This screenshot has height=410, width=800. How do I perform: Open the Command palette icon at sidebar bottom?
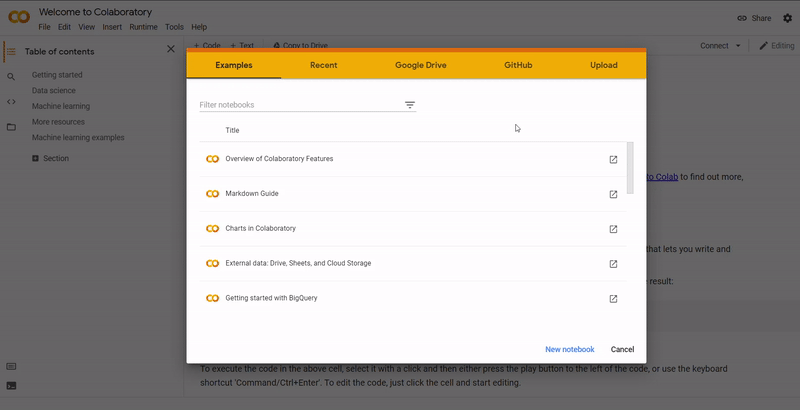click(x=11, y=366)
